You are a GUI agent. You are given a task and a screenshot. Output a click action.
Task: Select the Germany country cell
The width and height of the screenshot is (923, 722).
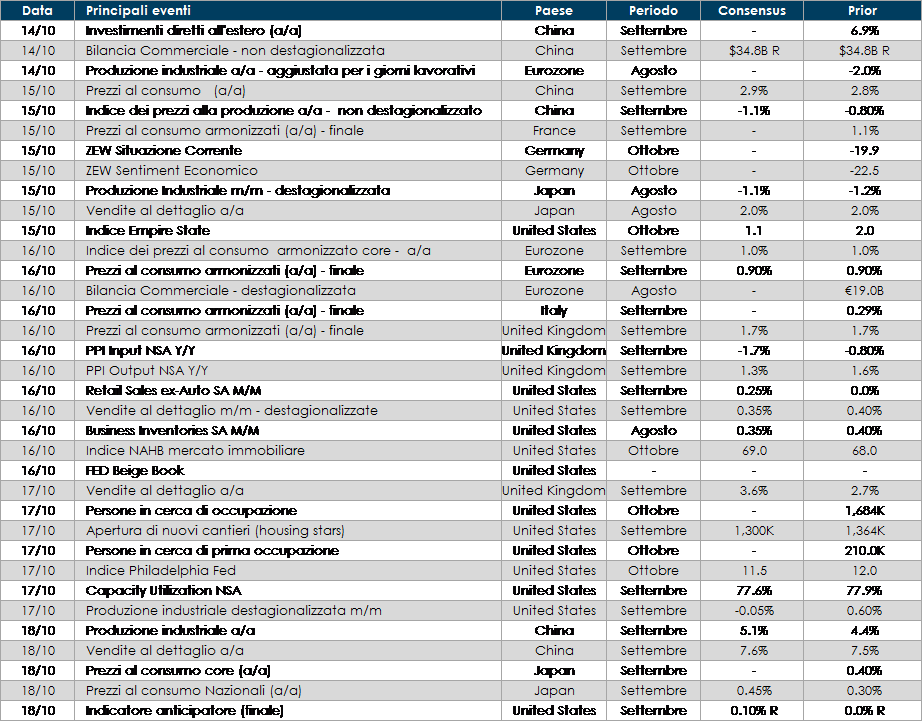(554, 171)
